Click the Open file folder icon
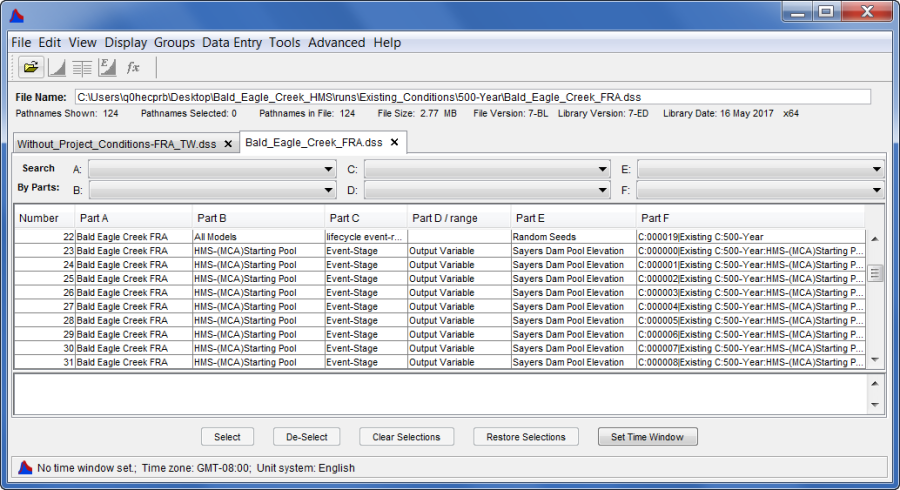Screen dimensions: 900x490 [31, 67]
